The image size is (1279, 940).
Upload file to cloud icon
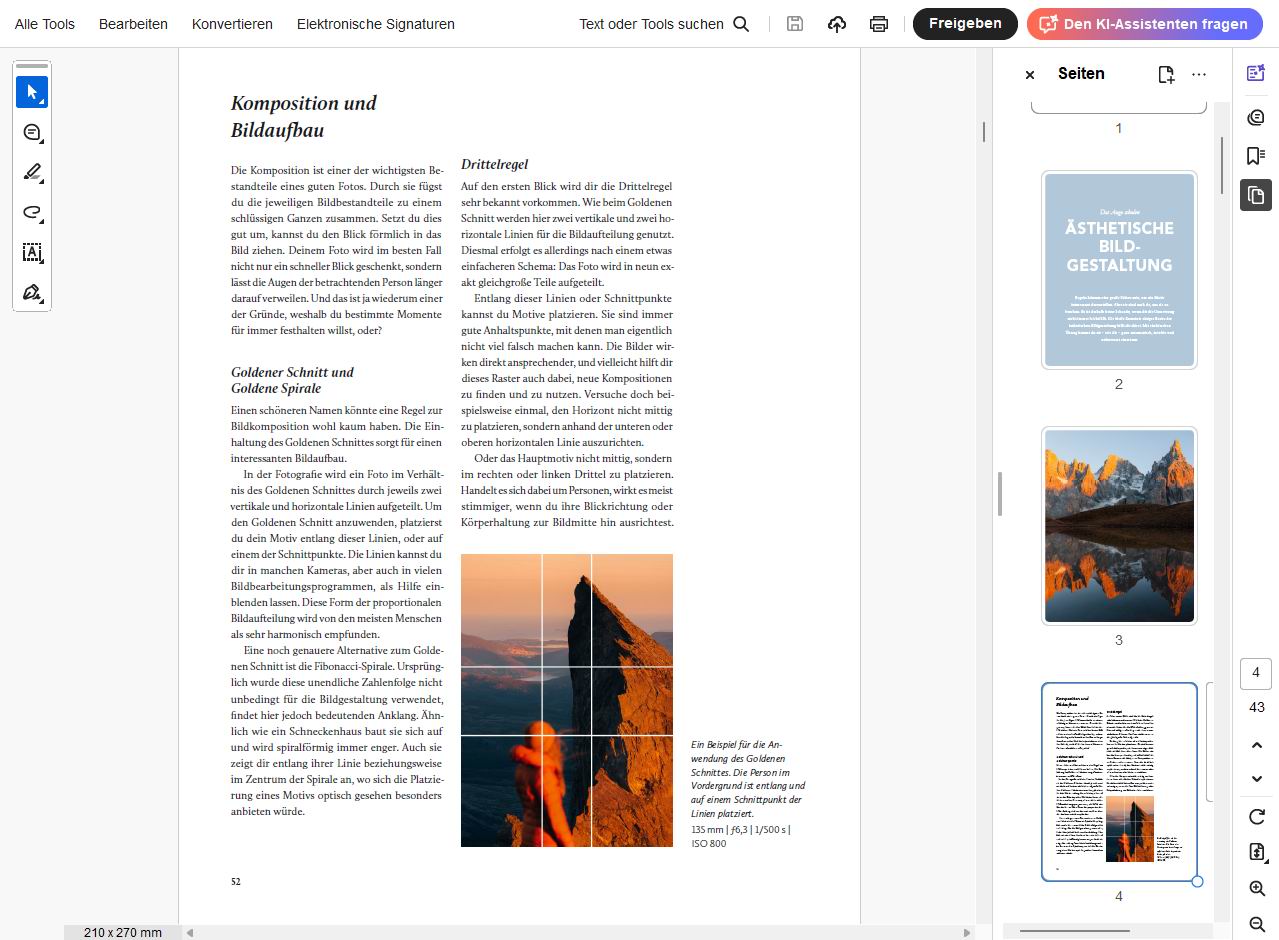(837, 24)
